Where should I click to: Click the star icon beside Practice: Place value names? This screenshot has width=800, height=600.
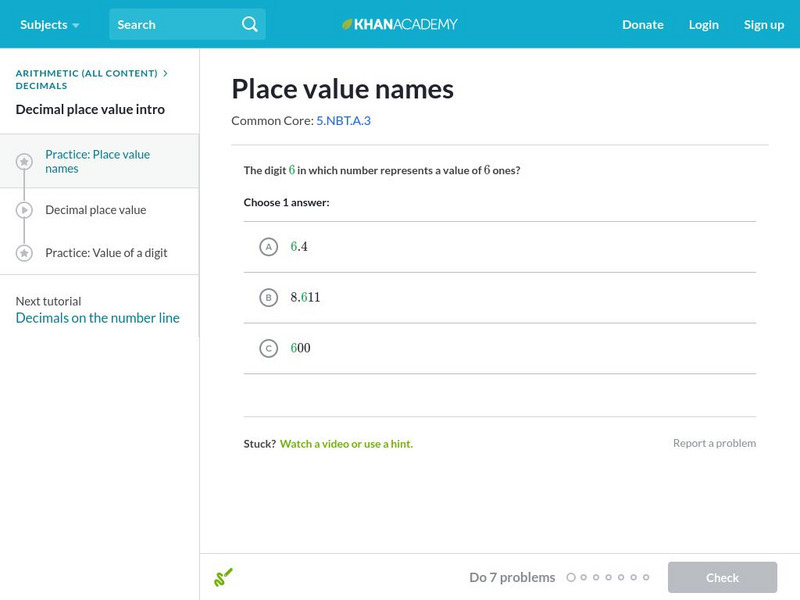pyautogui.click(x=24, y=161)
